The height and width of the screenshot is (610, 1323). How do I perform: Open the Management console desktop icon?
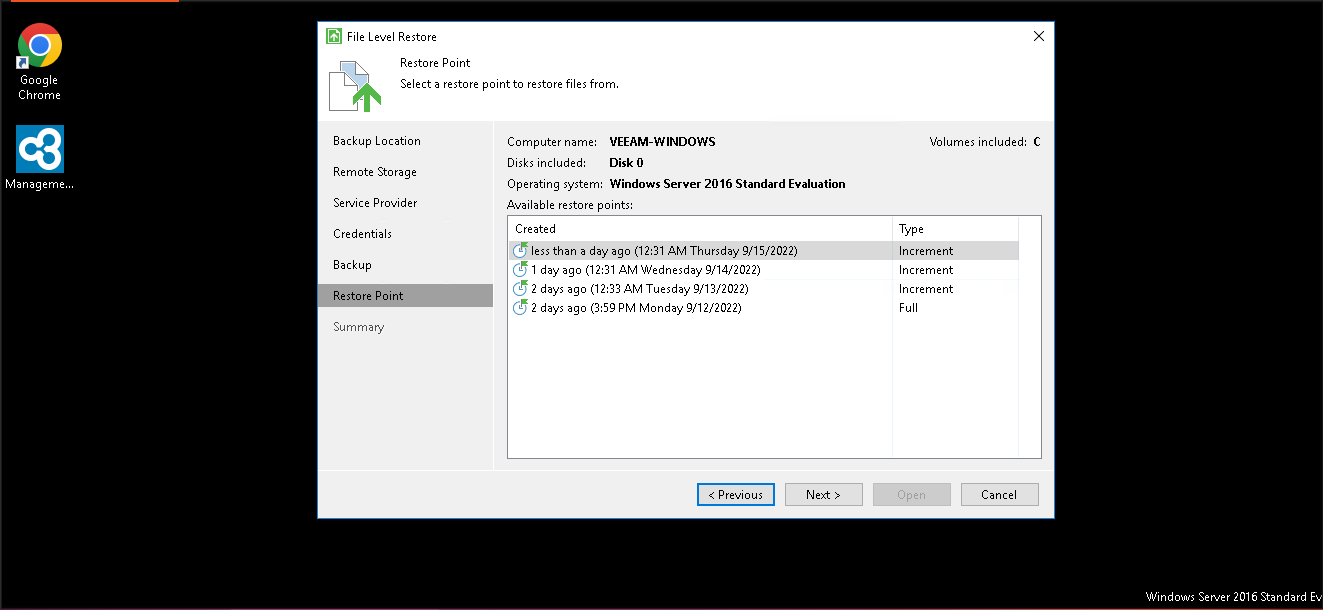pos(40,149)
